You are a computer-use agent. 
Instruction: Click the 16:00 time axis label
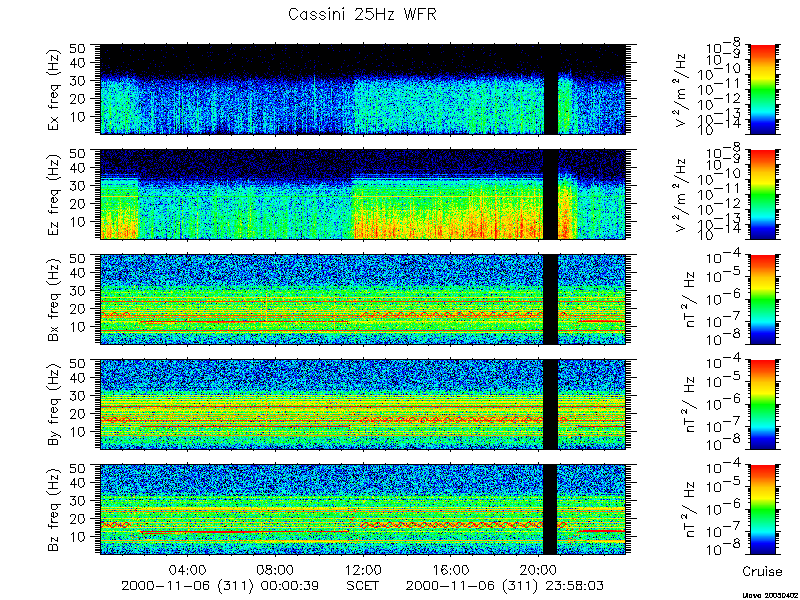click(x=451, y=569)
